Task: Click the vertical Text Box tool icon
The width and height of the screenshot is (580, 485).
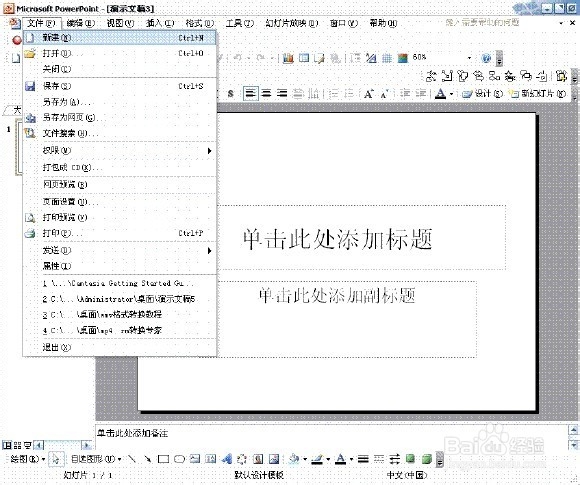Action: click(211, 459)
